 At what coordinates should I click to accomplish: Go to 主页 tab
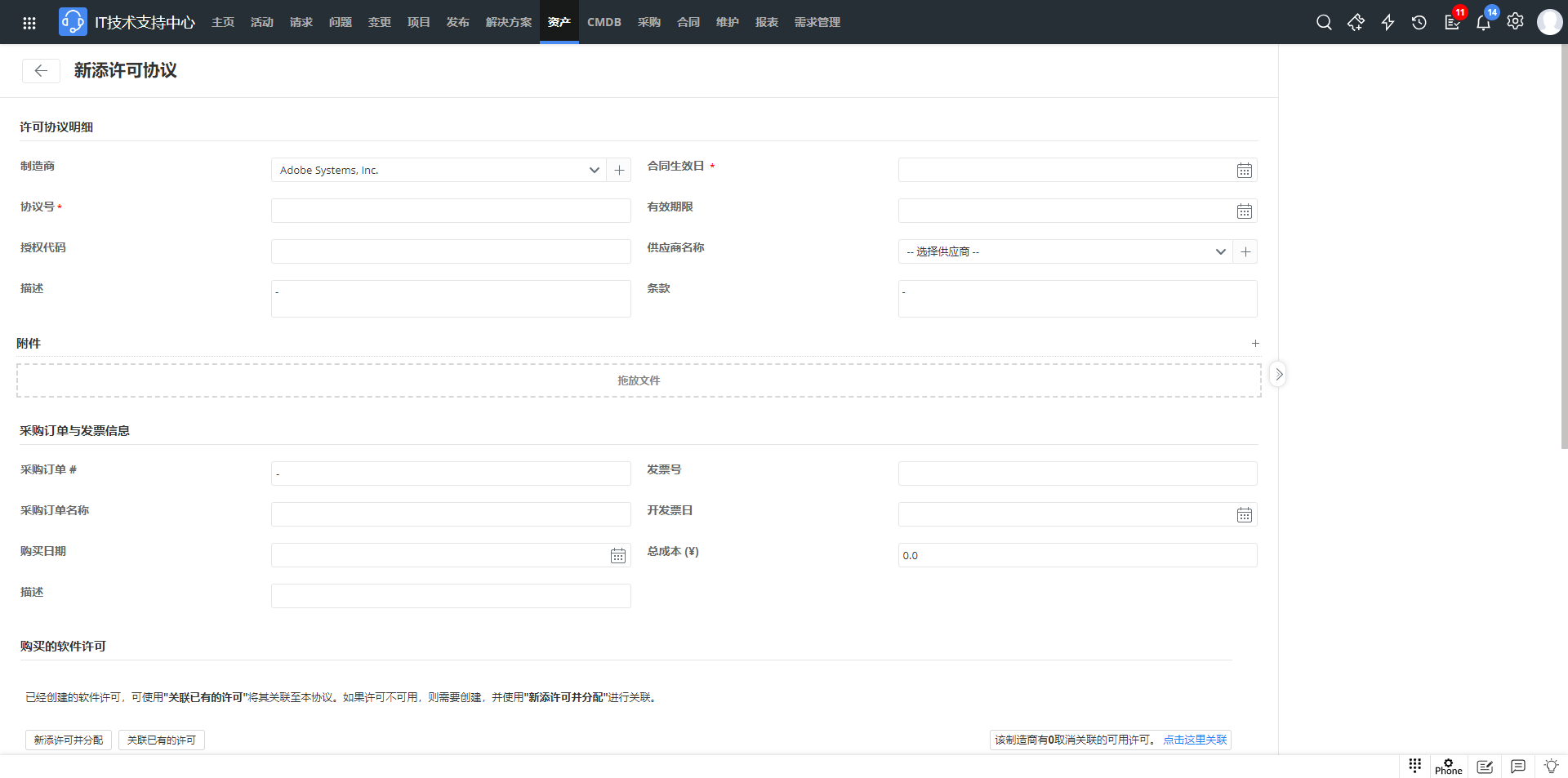[223, 22]
